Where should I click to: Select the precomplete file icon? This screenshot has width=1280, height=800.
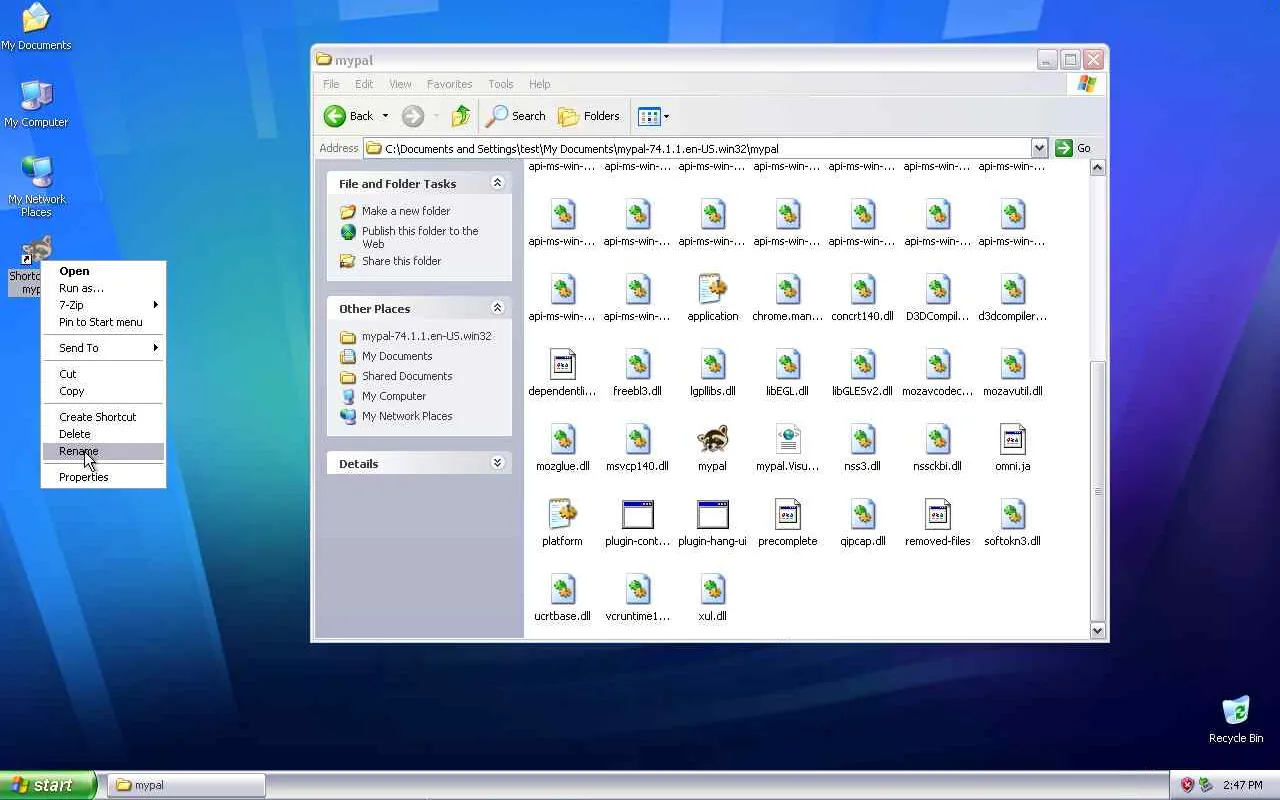click(x=787, y=515)
